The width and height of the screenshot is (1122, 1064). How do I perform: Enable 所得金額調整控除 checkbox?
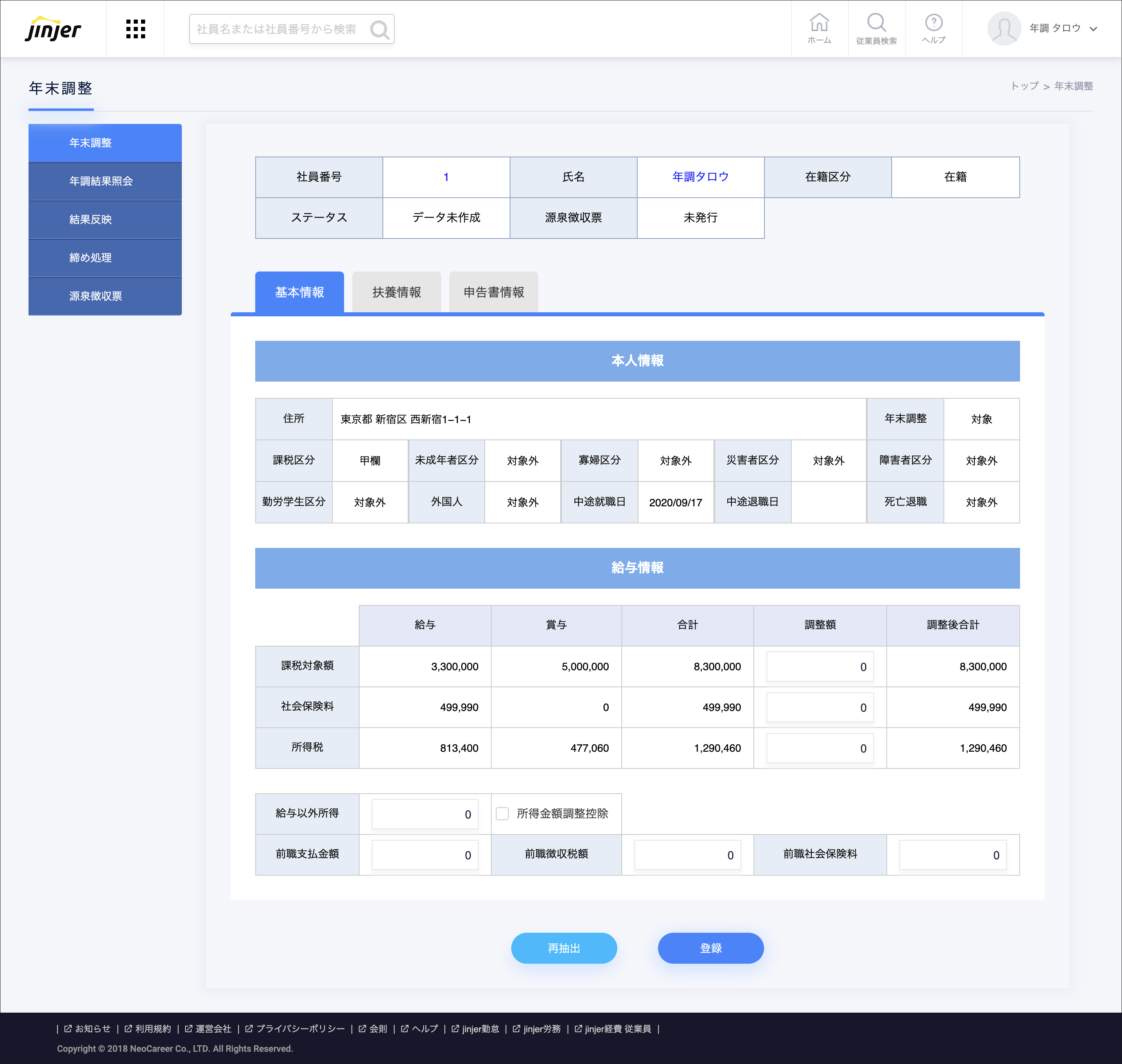(502, 814)
